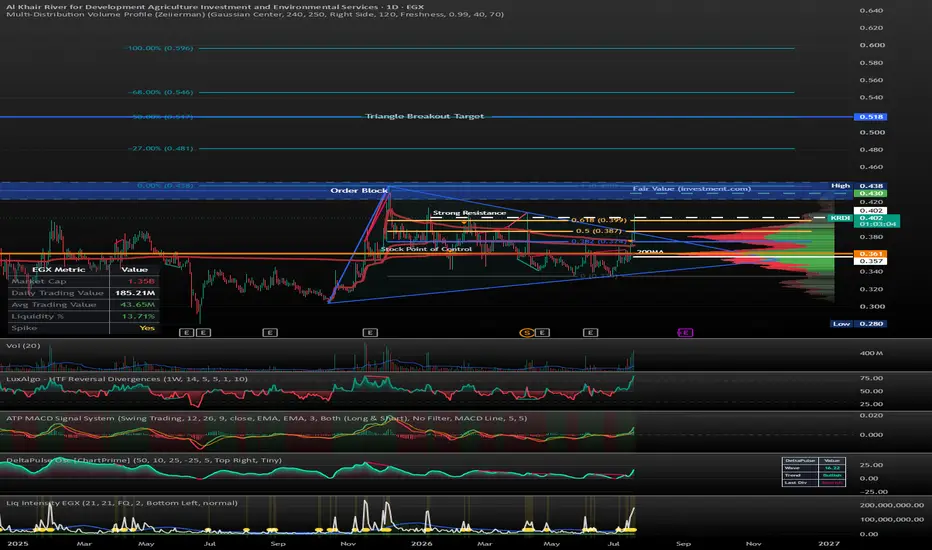Click the chart title Al Khair River symbol legend

click(215, 7)
